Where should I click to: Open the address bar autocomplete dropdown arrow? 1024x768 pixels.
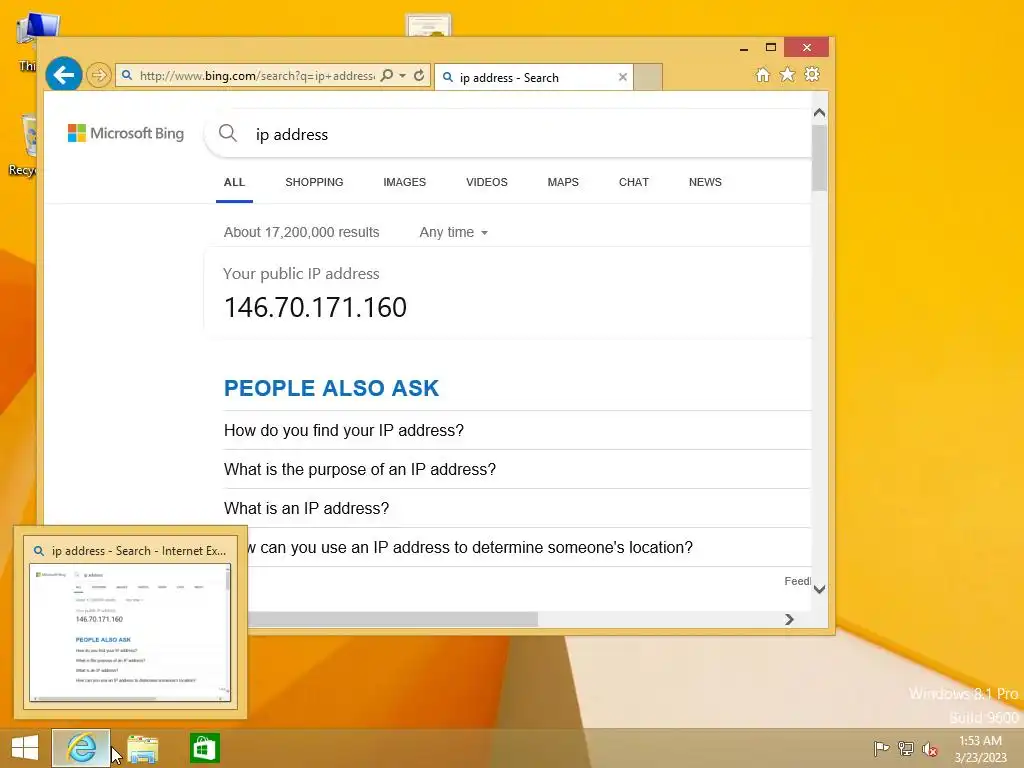403,76
